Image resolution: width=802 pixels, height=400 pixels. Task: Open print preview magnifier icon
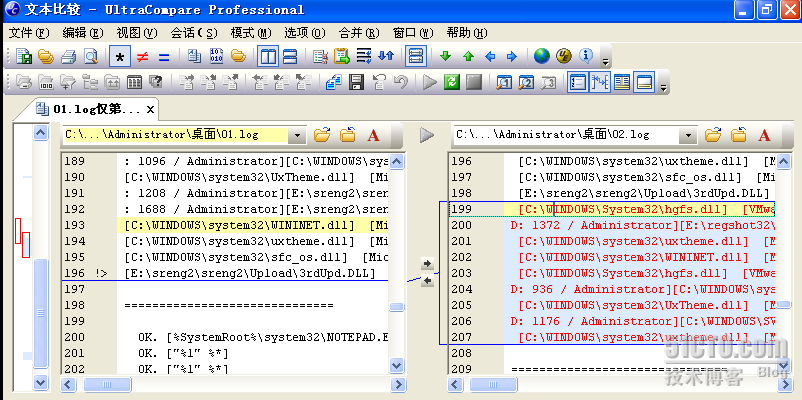[91, 56]
